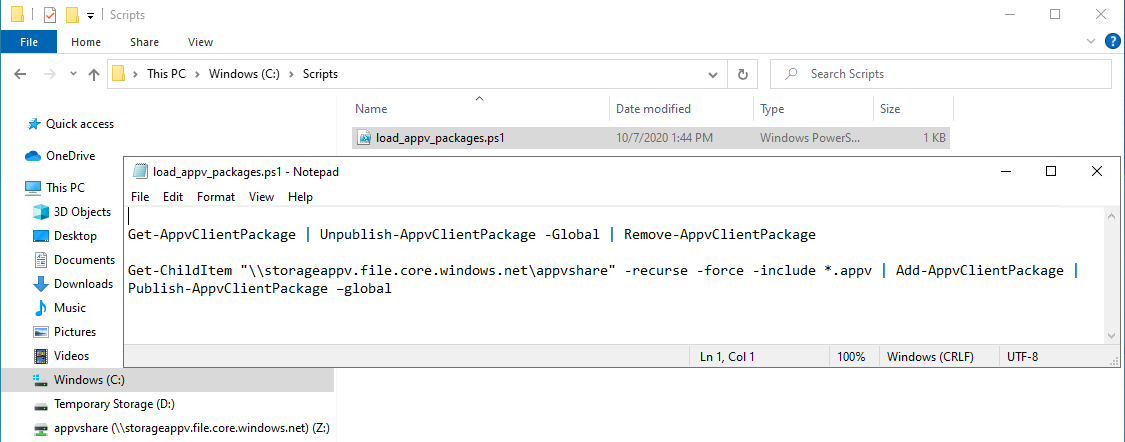Open the address bar history dropdown
1125x442 pixels.
(713, 74)
